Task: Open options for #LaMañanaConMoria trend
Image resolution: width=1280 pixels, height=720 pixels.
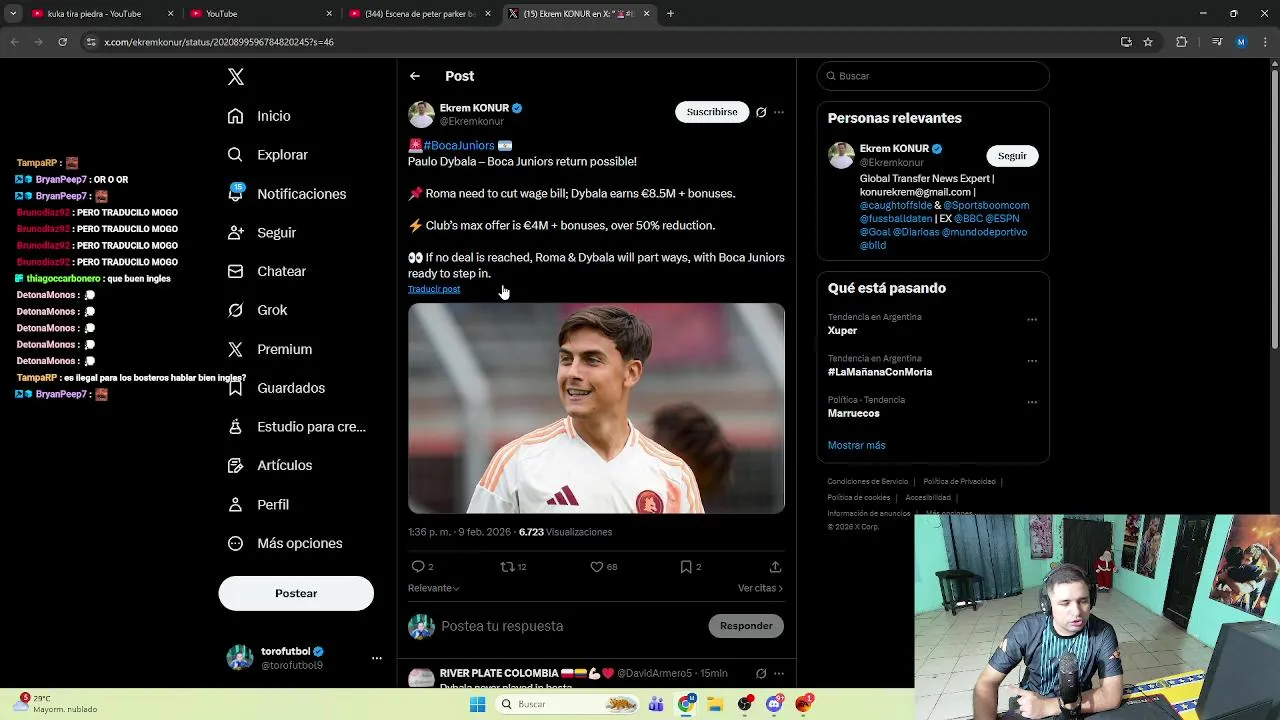Action: coord(1032,361)
